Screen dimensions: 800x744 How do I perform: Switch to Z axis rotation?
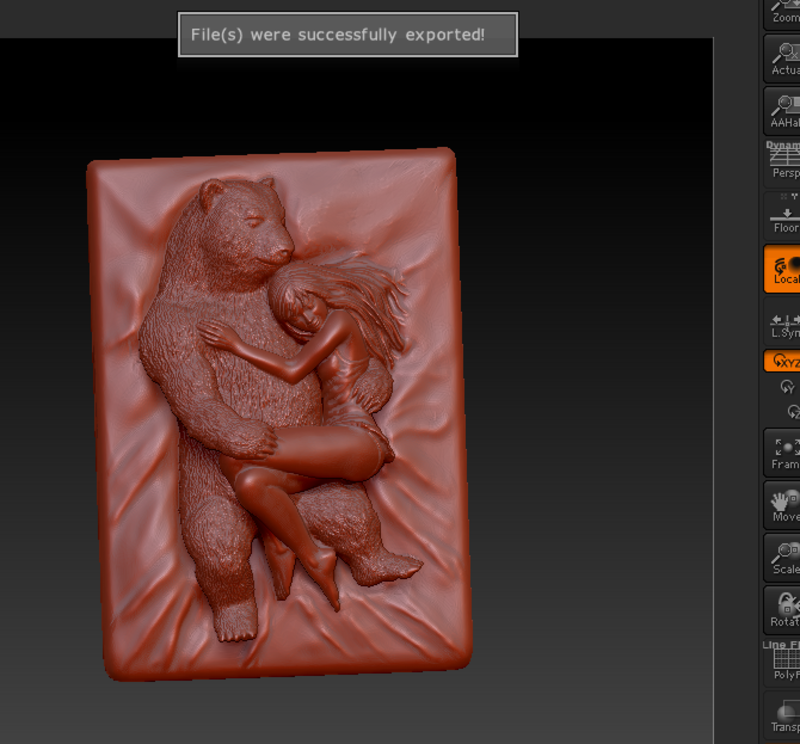coord(793,411)
